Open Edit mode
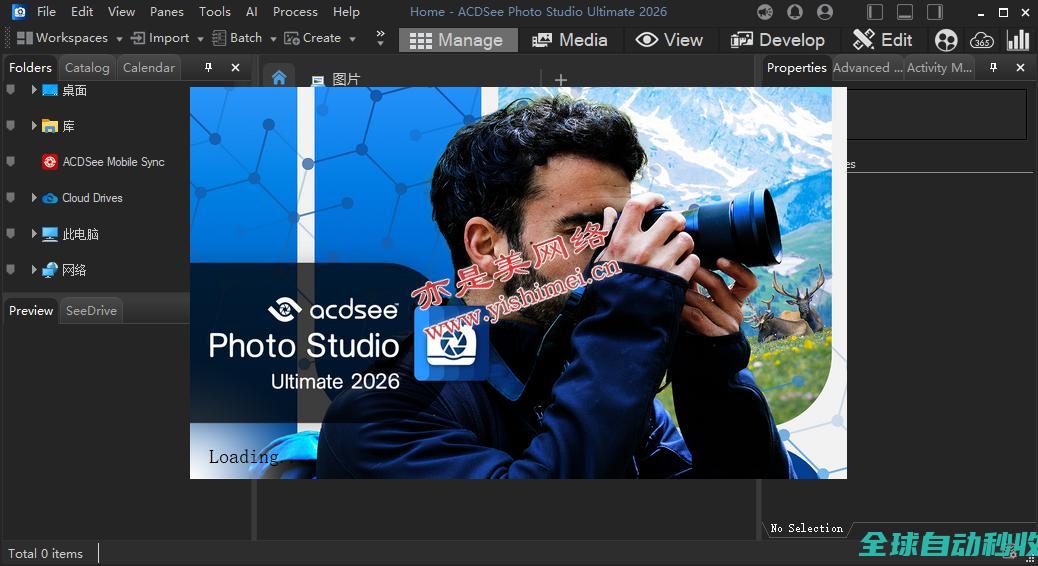 pos(882,40)
